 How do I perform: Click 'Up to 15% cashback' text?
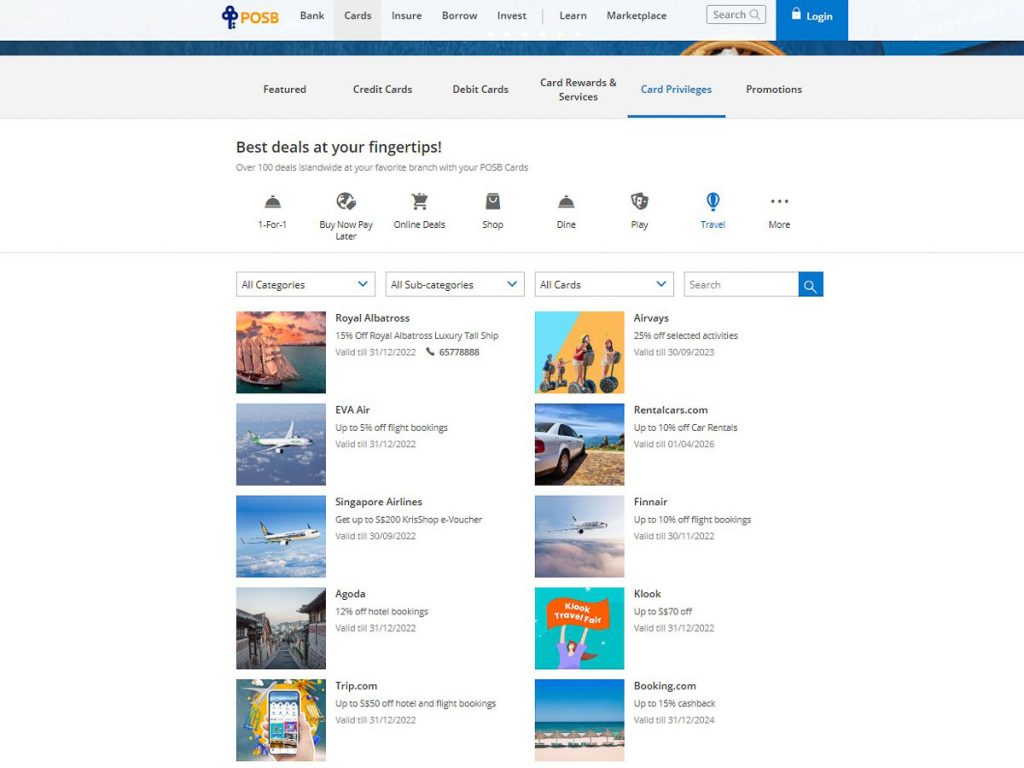click(x=674, y=704)
